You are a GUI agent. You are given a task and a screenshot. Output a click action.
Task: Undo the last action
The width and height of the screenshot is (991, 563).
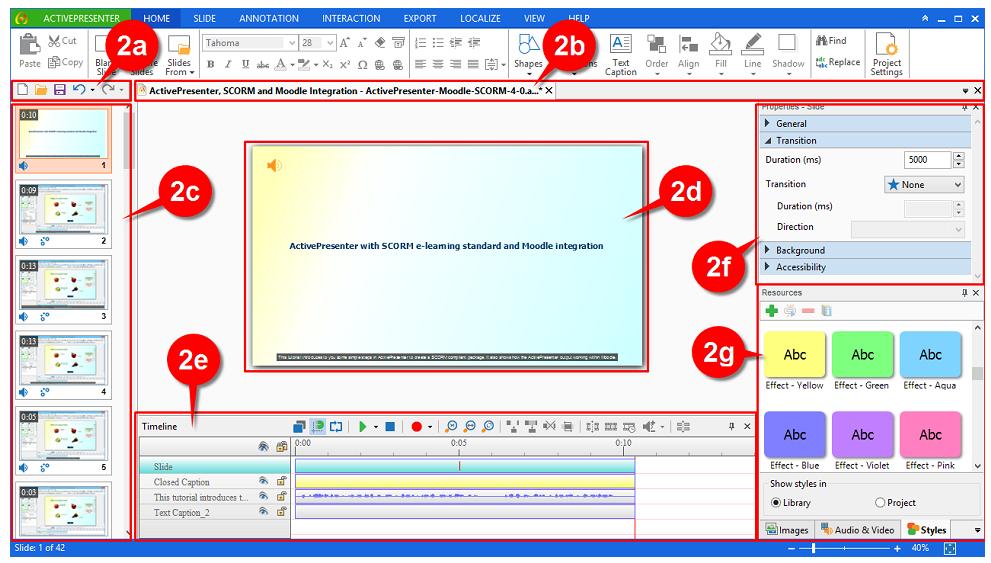tap(78, 90)
